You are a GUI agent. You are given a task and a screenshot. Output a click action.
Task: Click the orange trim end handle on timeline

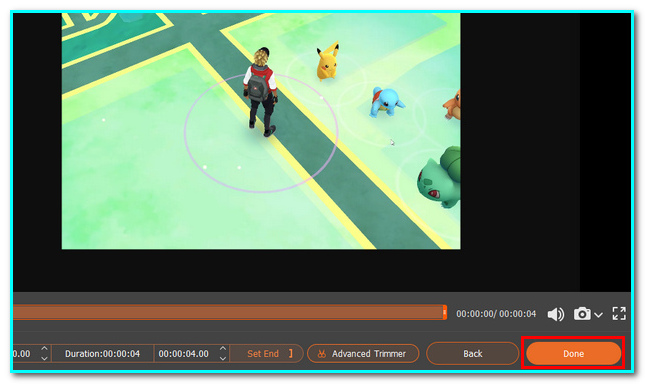pyautogui.click(x=445, y=312)
